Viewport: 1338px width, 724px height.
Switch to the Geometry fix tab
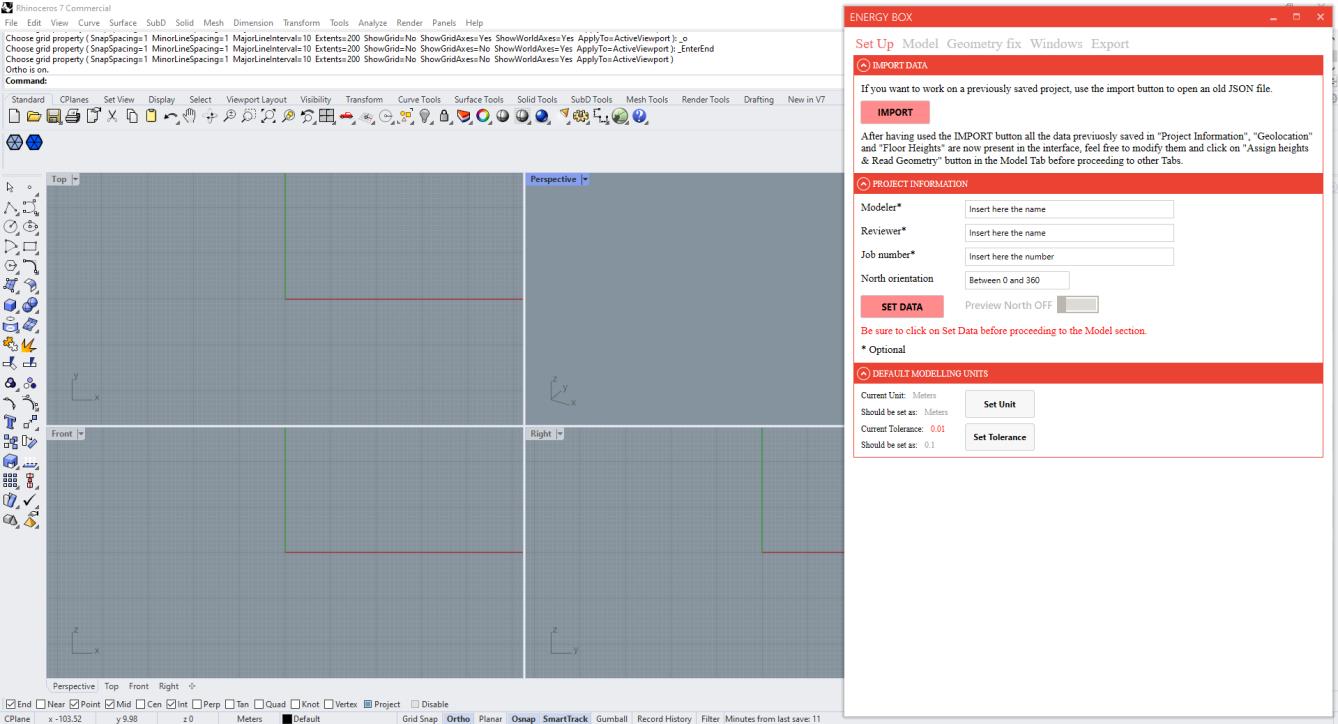coord(983,44)
